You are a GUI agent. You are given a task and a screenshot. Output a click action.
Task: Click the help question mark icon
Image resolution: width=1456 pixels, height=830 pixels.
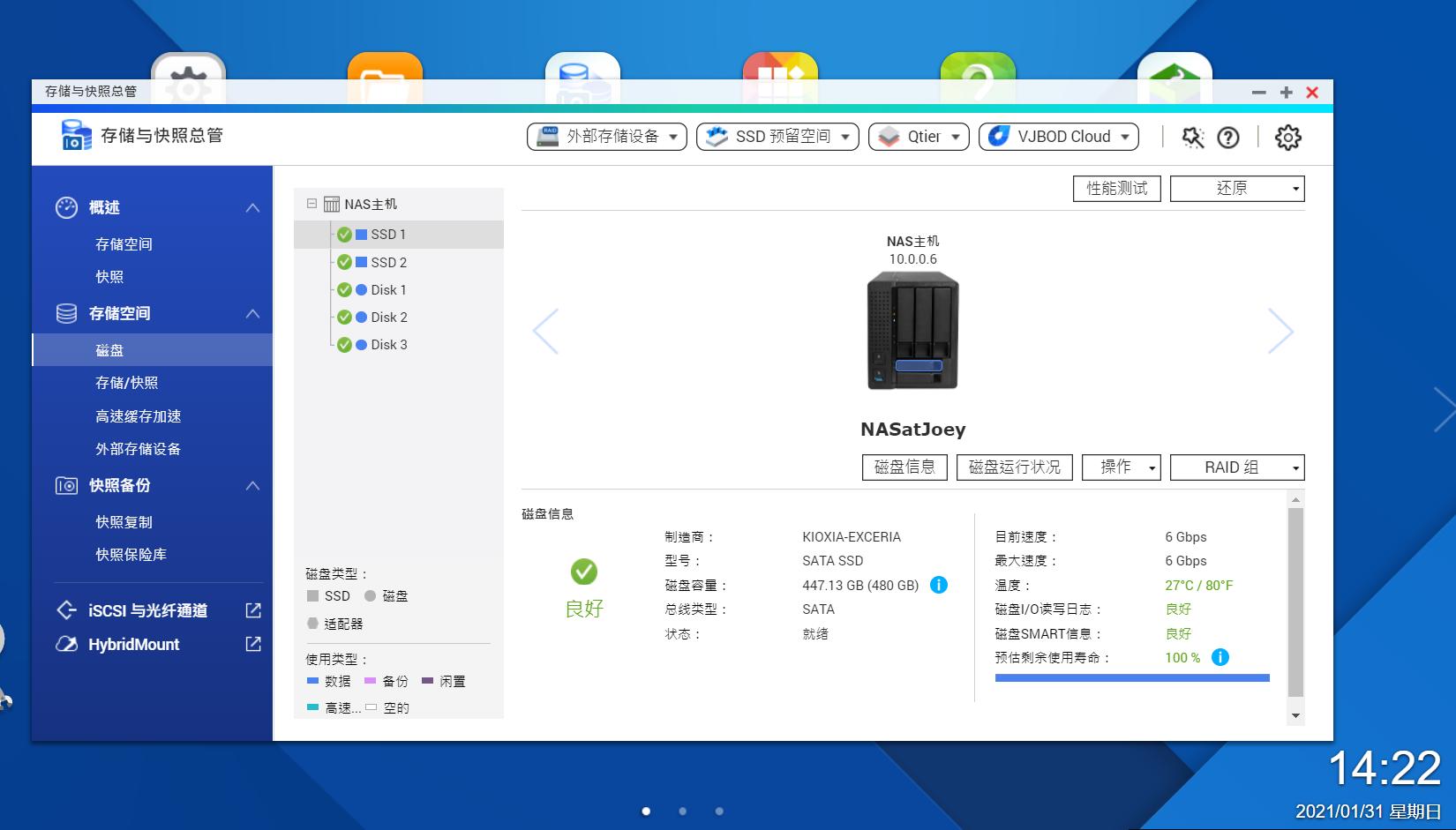point(1227,138)
